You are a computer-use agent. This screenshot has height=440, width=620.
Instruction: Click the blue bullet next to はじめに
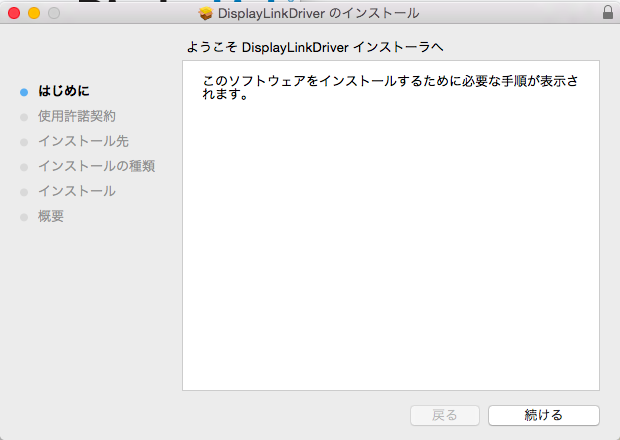point(24,92)
